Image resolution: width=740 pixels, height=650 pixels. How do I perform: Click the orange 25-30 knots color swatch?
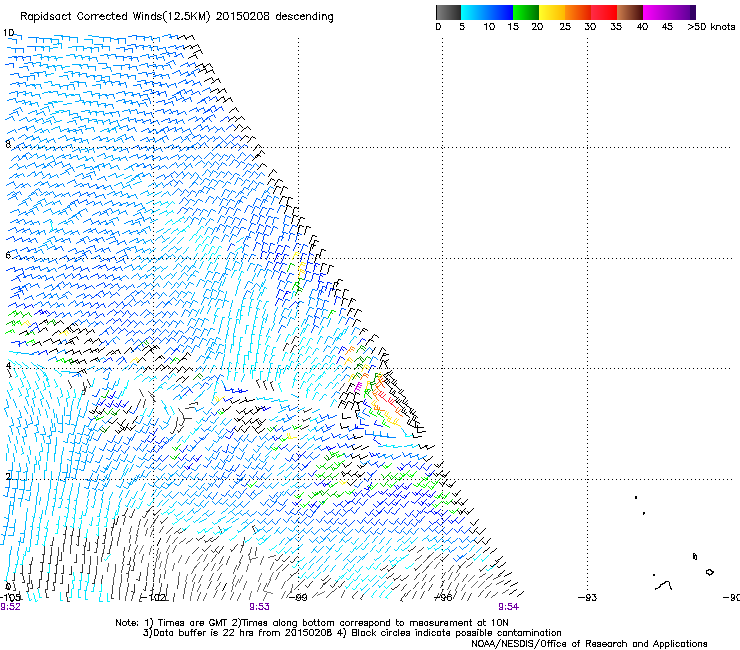click(578, 12)
